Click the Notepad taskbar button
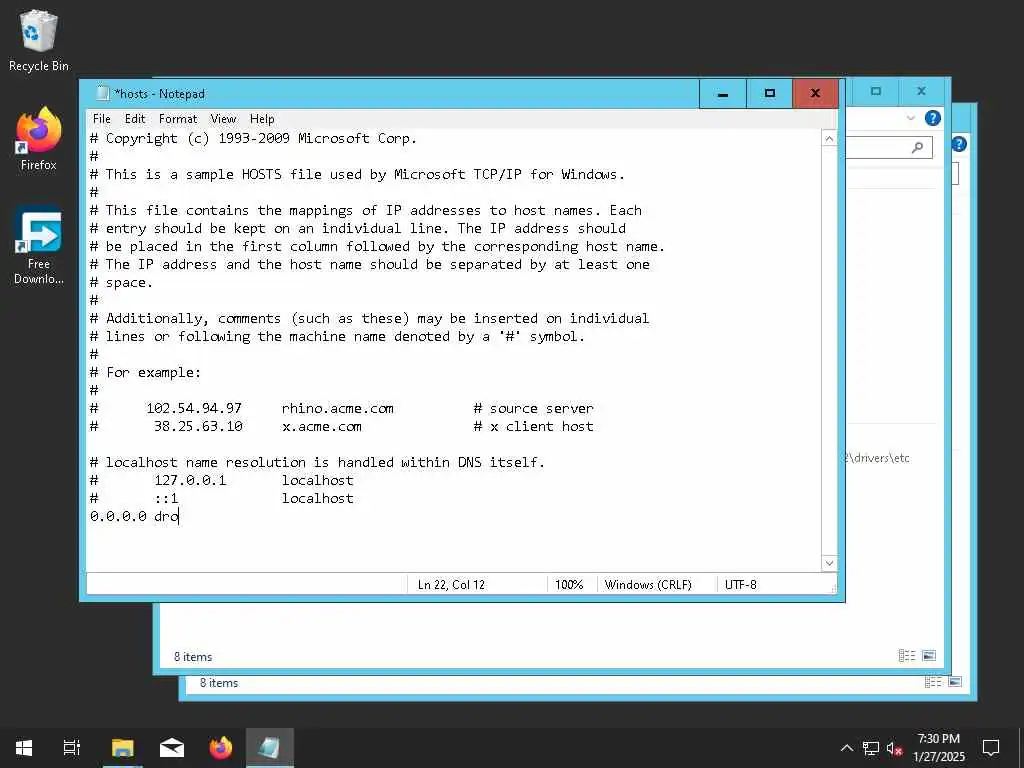Viewport: 1024px width, 768px height. pyautogui.click(x=270, y=748)
